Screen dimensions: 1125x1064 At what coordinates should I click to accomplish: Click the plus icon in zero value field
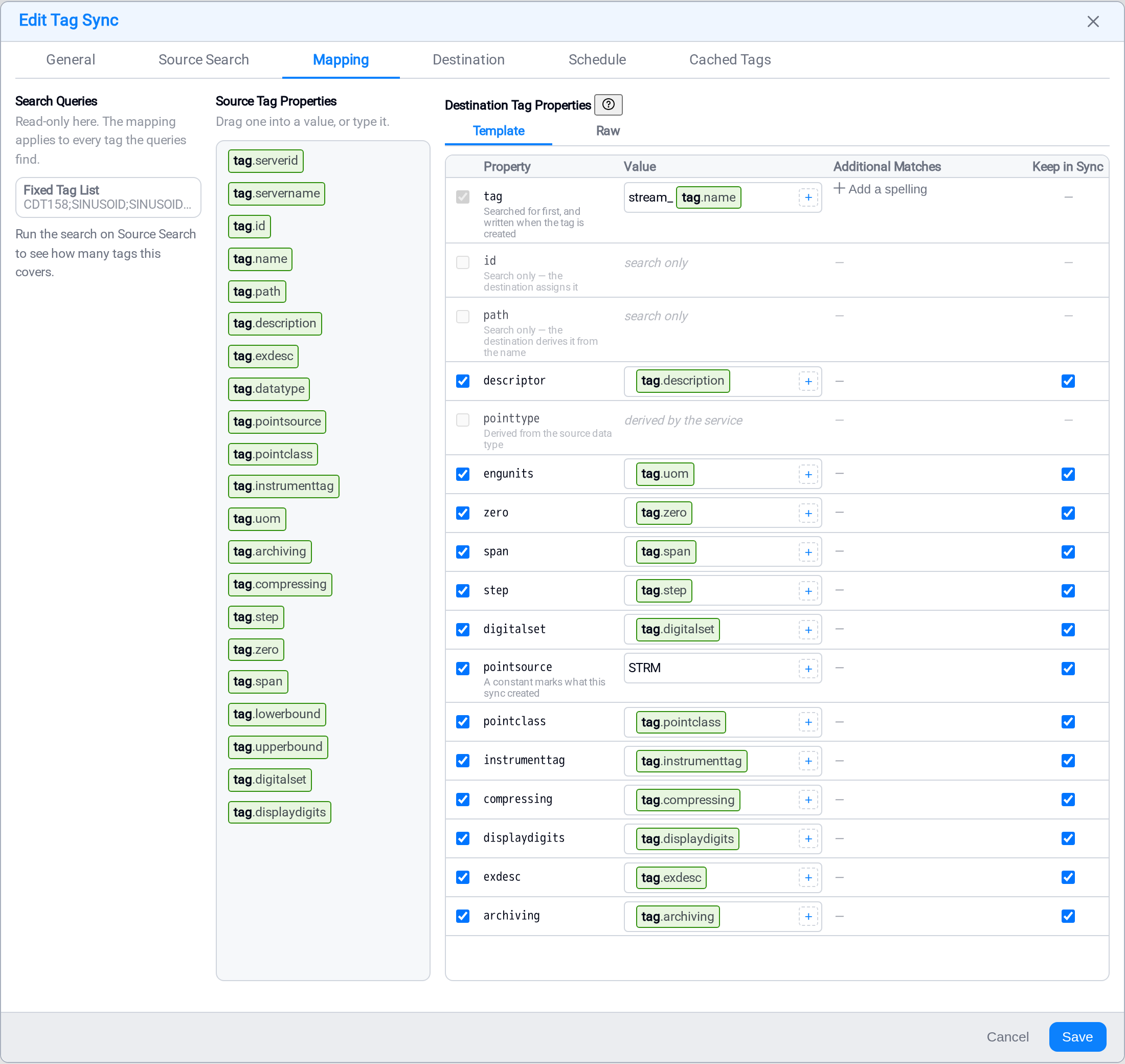click(808, 513)
